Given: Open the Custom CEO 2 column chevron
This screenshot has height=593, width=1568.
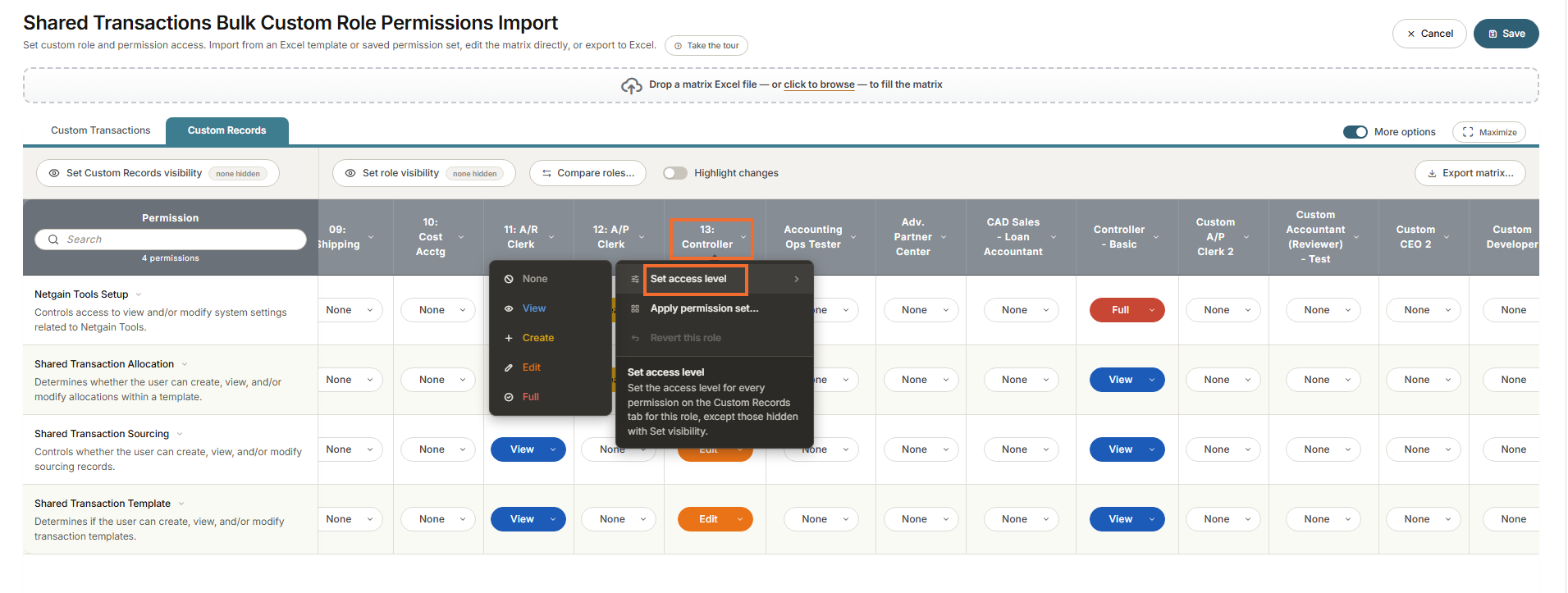Looking at the screenshot, I should [1447, 237].
